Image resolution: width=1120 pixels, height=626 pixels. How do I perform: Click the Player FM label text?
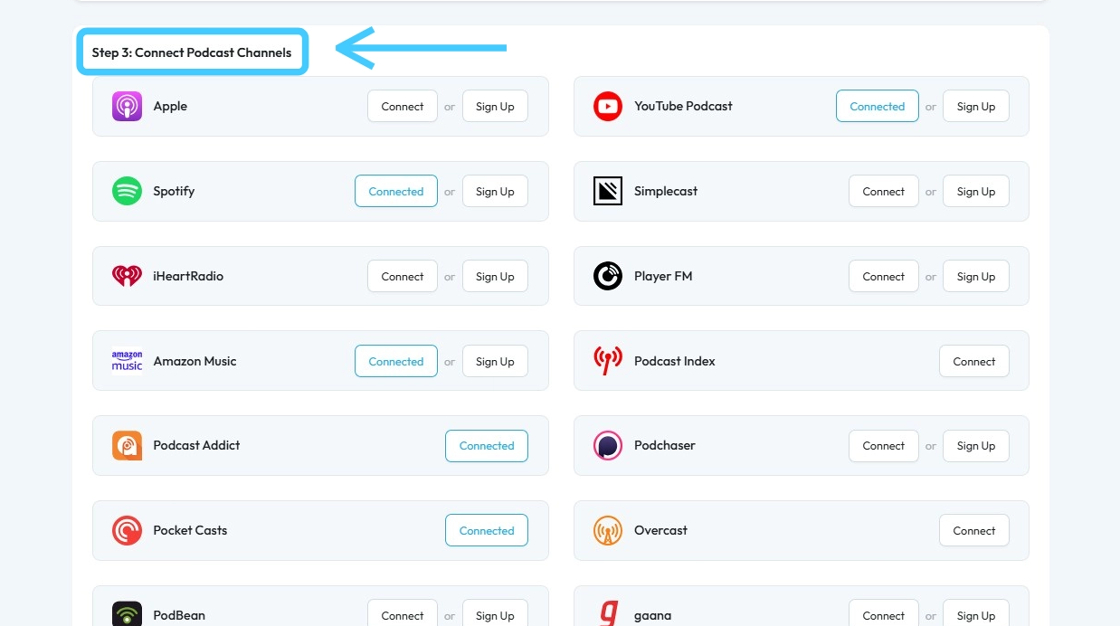pyautogui.click(x=663, y=276)
